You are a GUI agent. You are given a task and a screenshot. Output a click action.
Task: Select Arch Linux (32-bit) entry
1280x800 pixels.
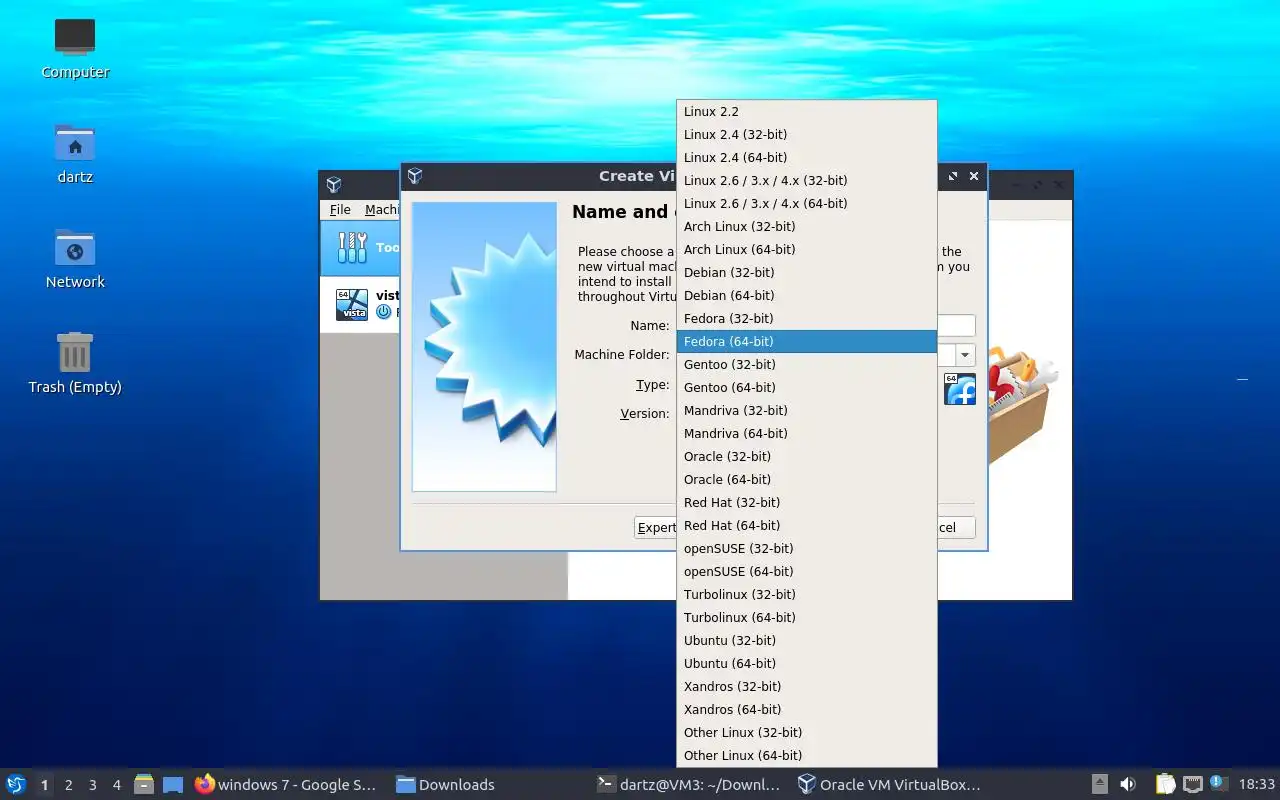(807, 226)
